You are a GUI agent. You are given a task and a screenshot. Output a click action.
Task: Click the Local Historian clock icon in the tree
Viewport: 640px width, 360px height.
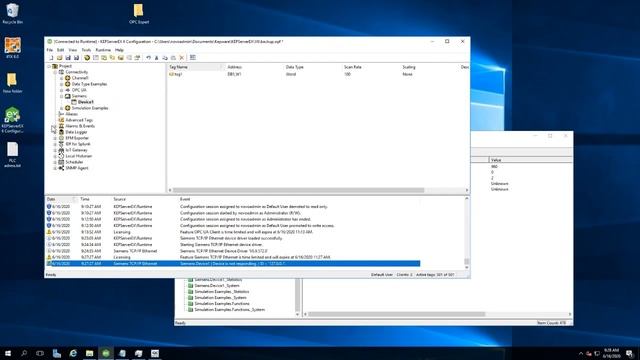[x=61, y=156]
